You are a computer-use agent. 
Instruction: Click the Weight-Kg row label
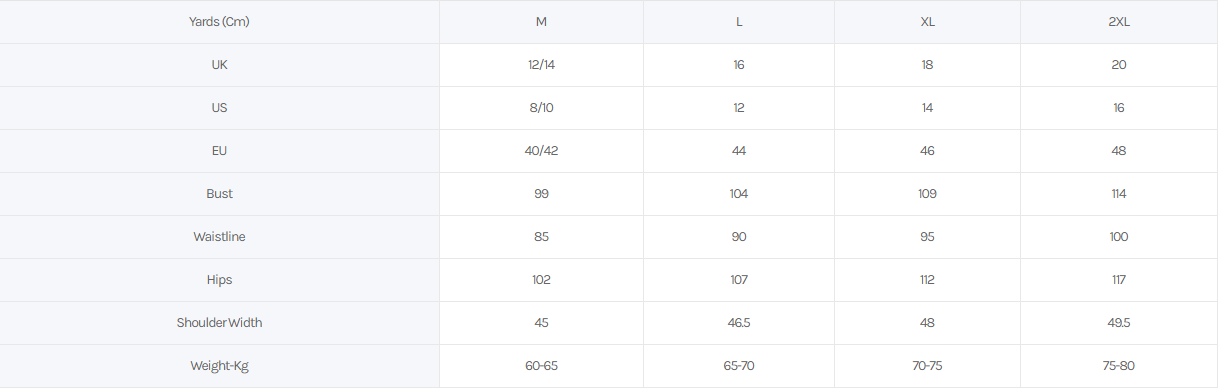pyautogui.click(x=219, y=366)
